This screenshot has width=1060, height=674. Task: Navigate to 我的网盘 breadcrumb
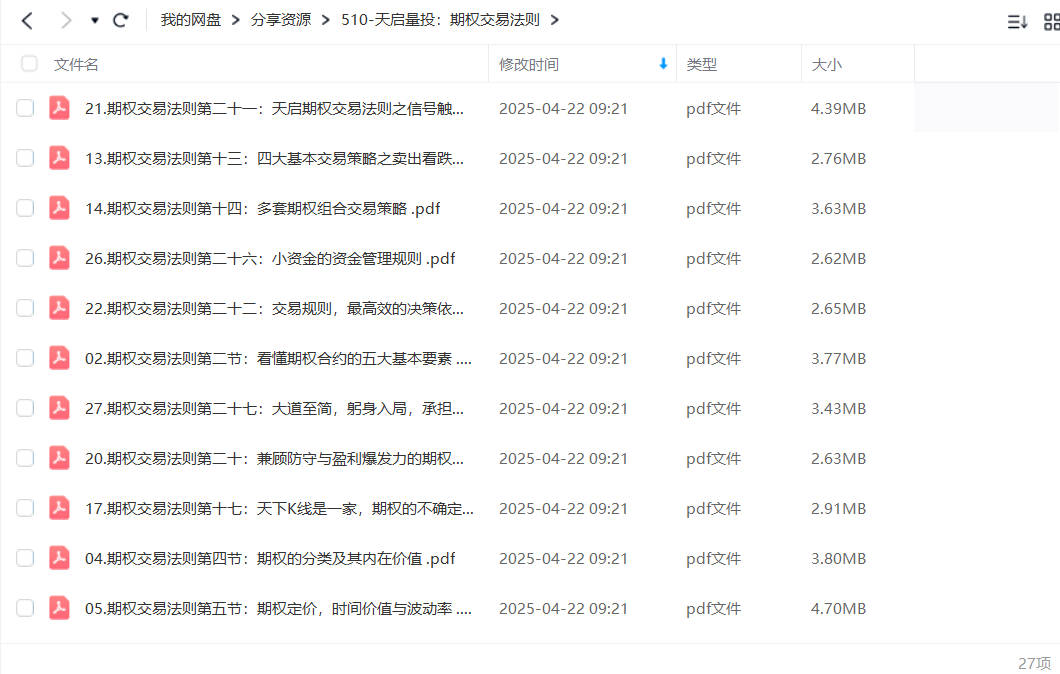click(191, 20)
